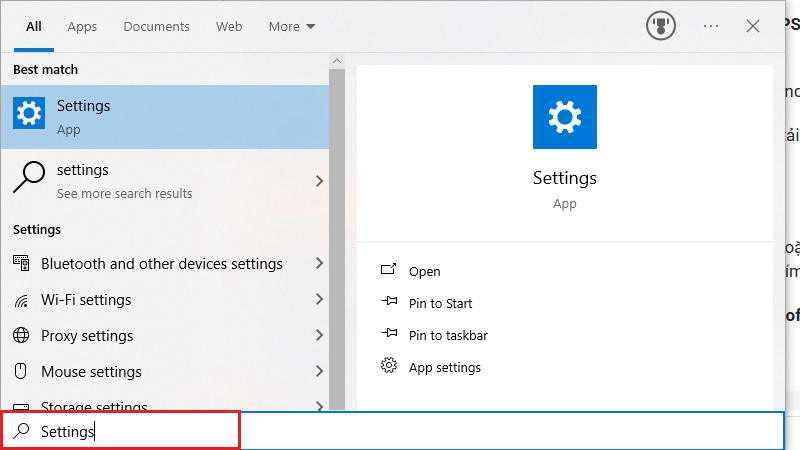Image resolution: width=800 pixels, height=450 pixels.
Task: Click the scroll up arrow of results list
Action: [337, 61]
